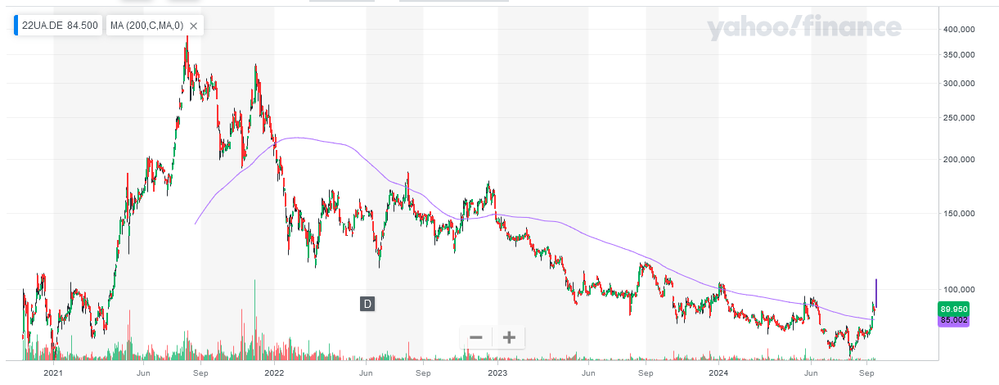Click the 200,000 price axis label

click(958, 160)
